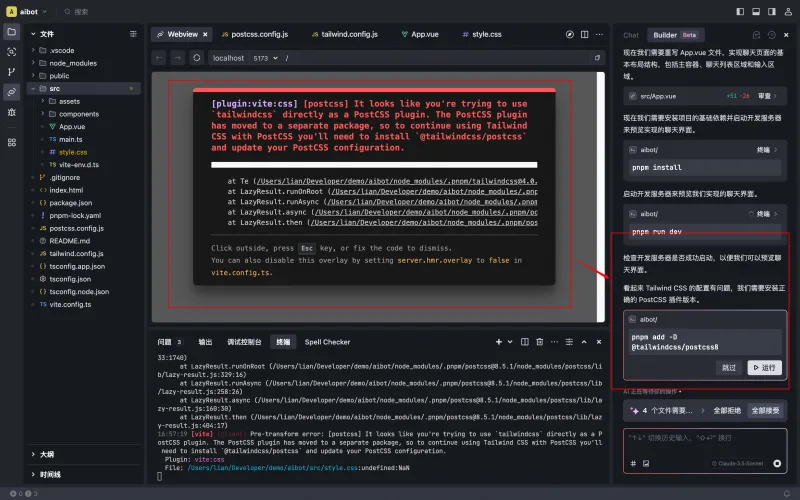Toggle the left sidebar layout button
The height and width of the screenshot is (500, 800).
741,12
